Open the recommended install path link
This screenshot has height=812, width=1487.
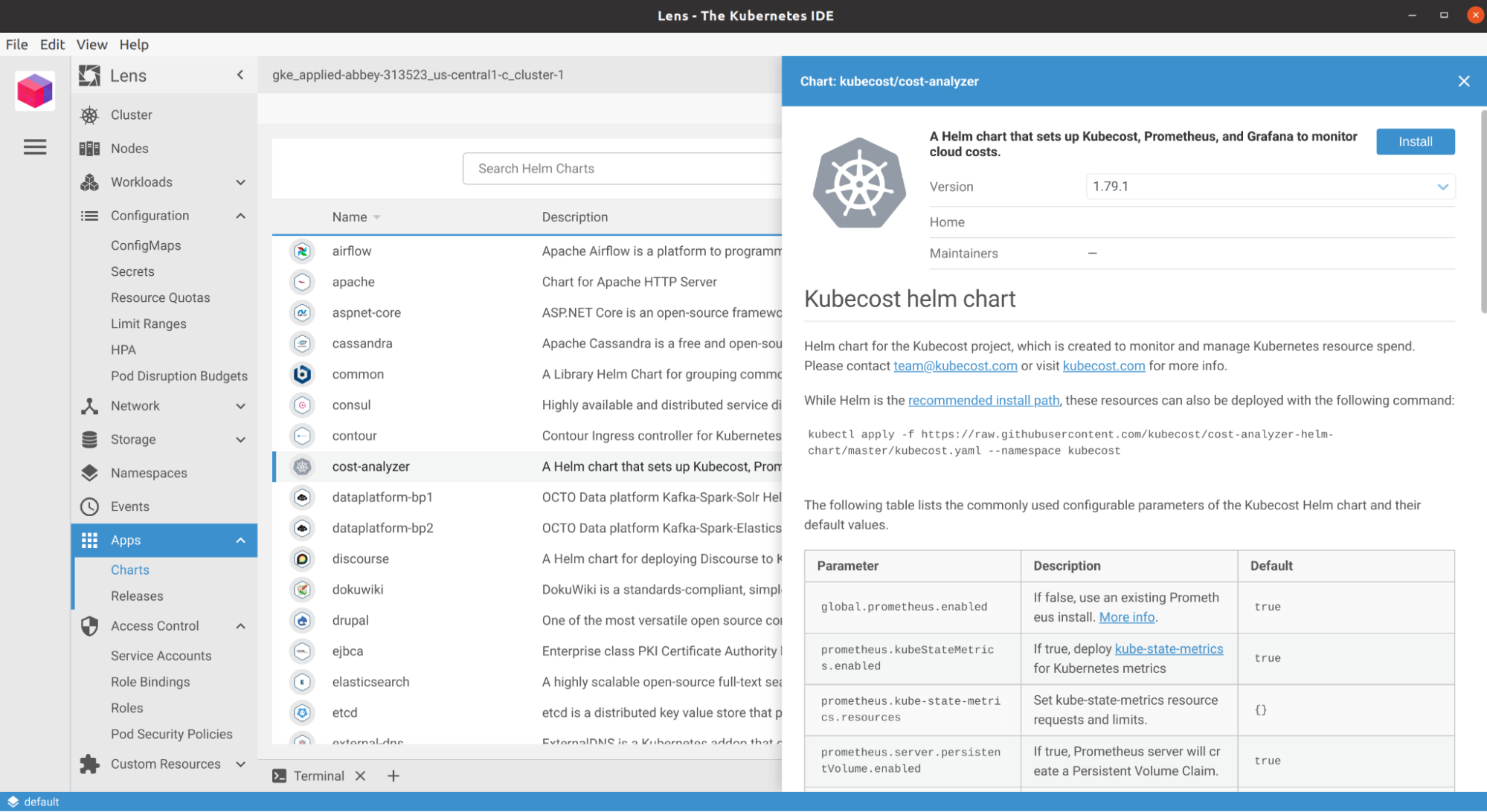(983, 400)
